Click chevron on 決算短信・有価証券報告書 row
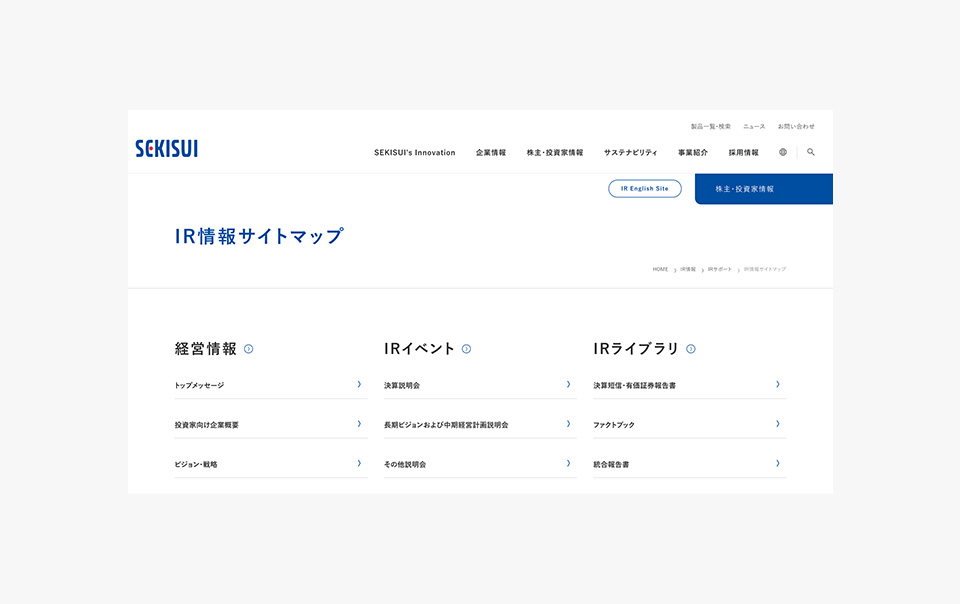The width and height of the screenshot is (960, 604). (778, 384)
